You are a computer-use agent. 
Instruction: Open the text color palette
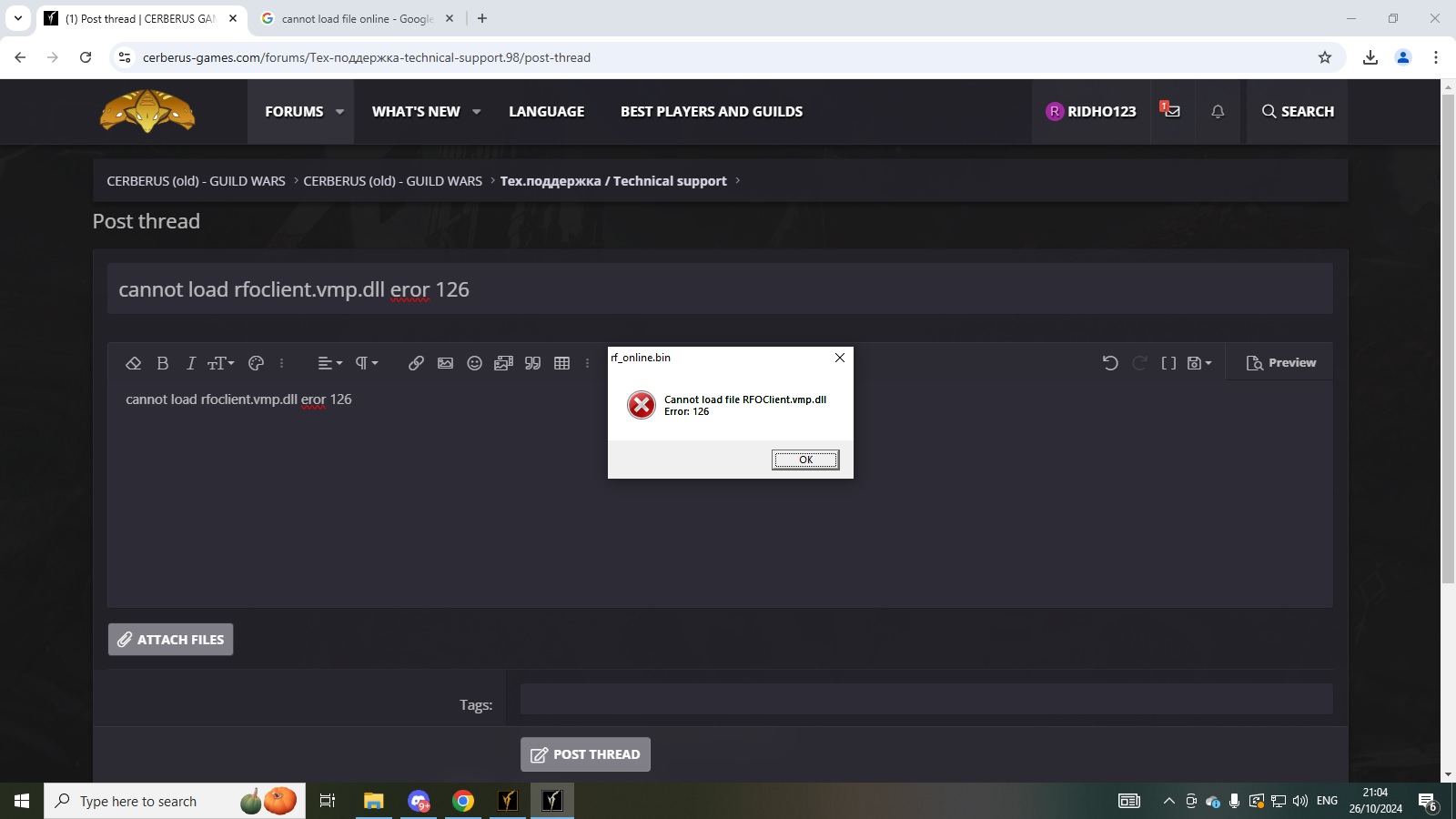256,363
